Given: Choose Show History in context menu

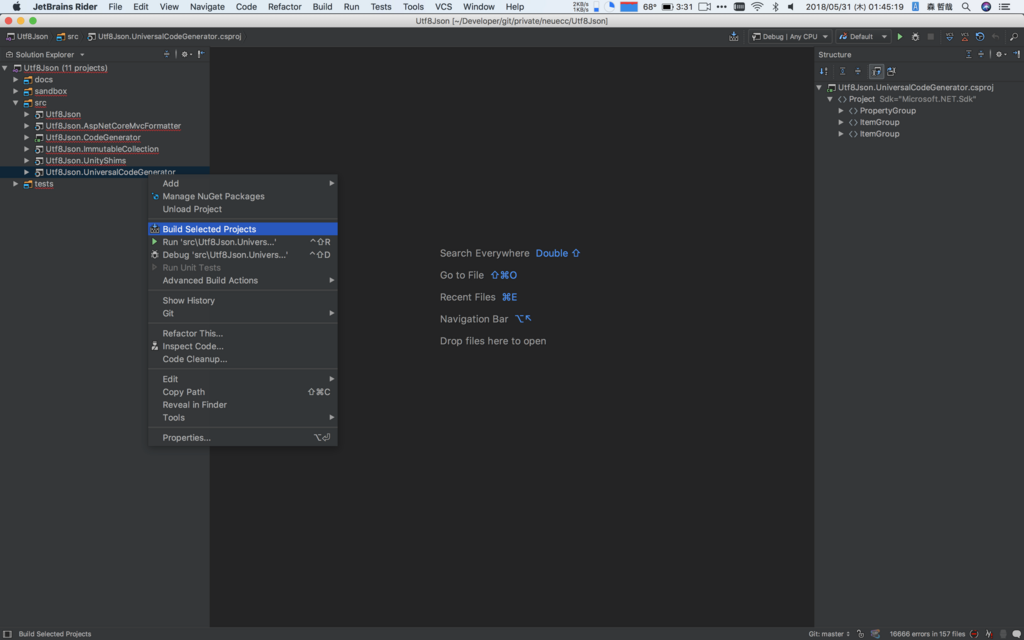Looking at the screenshot, I should click(x=243, y=300).
